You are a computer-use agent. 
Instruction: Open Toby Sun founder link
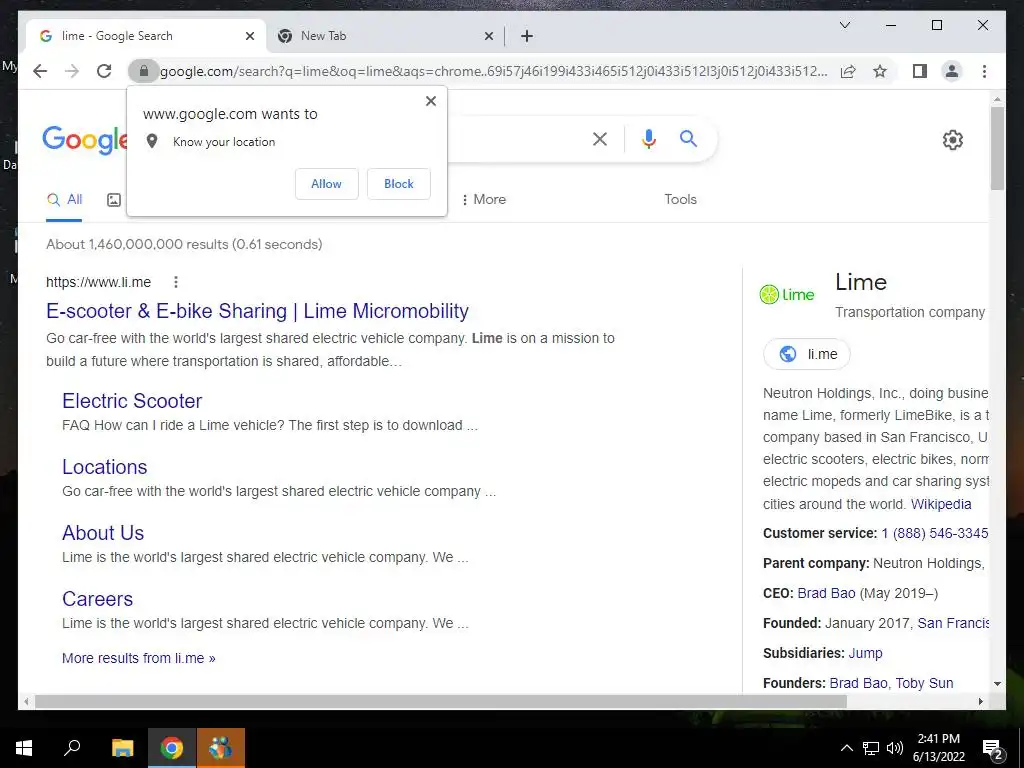[x=924, y=683]
